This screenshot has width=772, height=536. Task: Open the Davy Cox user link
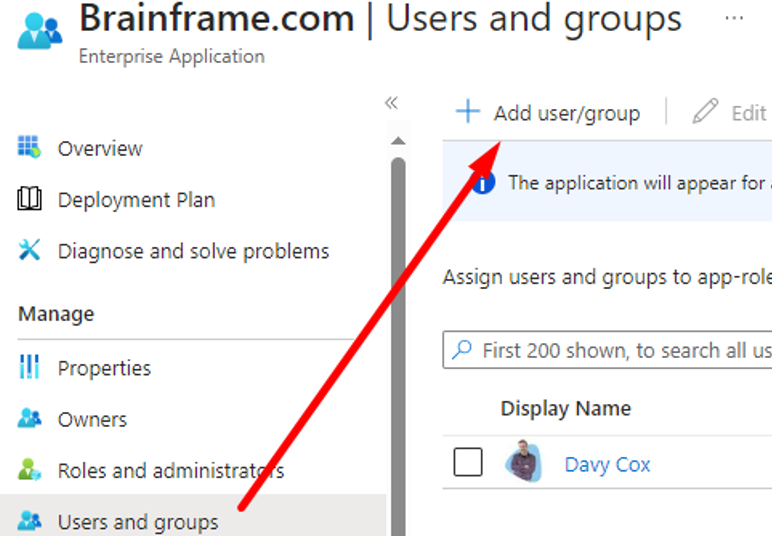click(x=607, y=464)
